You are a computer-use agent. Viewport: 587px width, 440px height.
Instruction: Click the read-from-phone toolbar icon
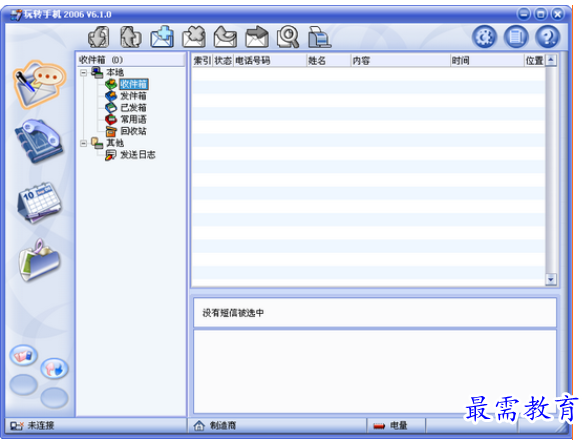pyautogui.click(x=98, y=37)
